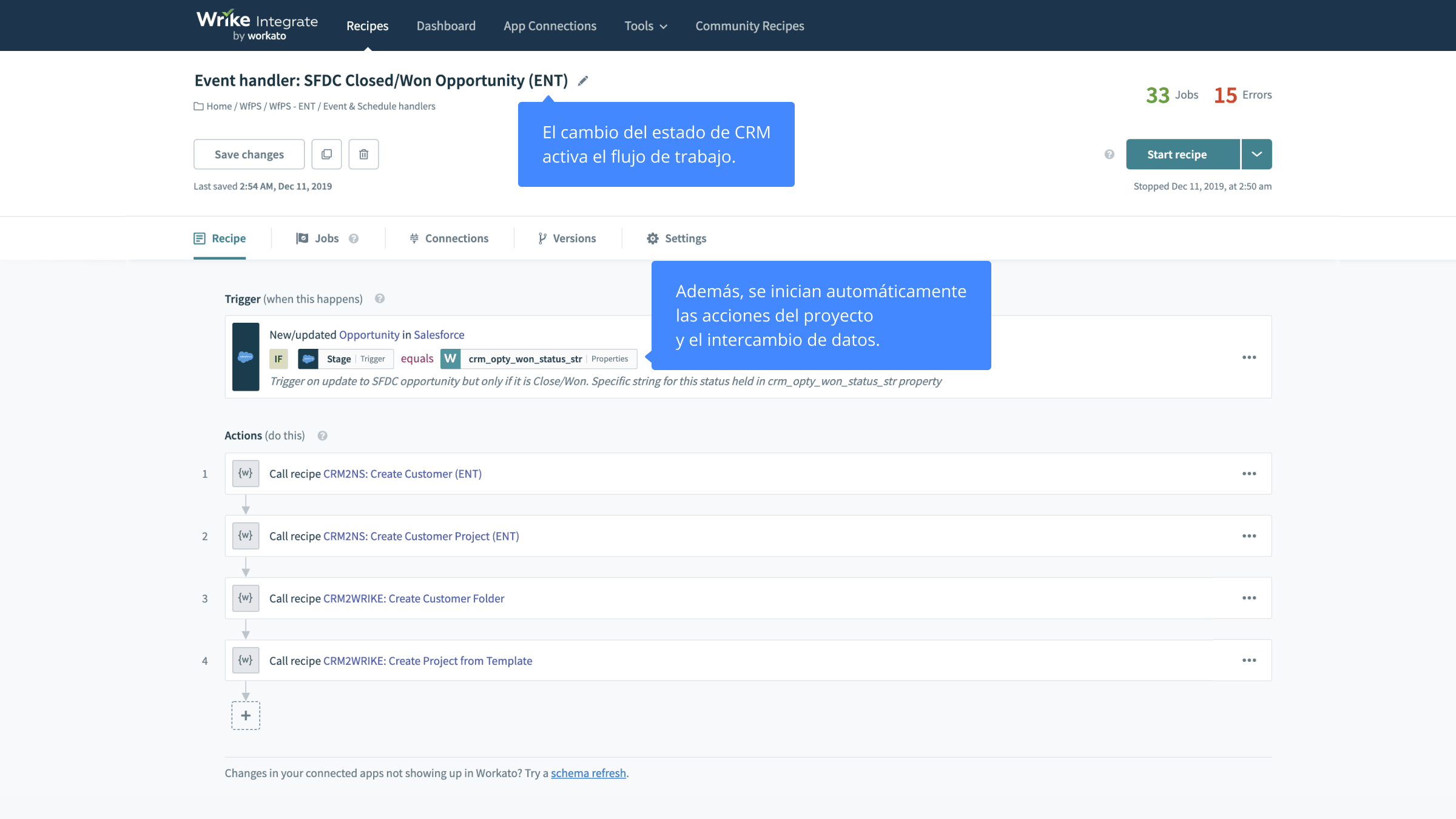
Task: Open Event & Schedule handlers breadcrumb
Action: [x=379, y=106]
